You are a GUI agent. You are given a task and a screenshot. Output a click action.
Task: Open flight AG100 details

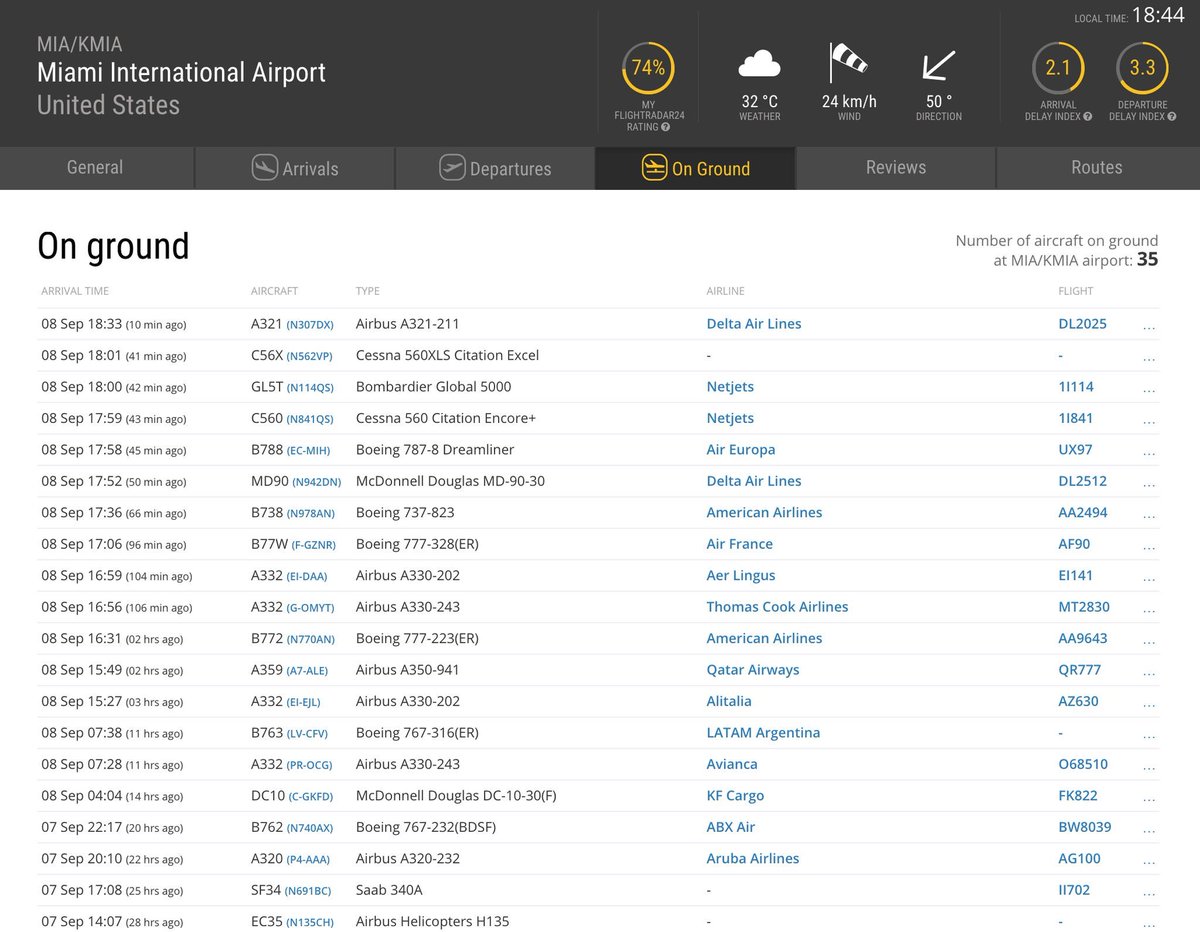1080,859
